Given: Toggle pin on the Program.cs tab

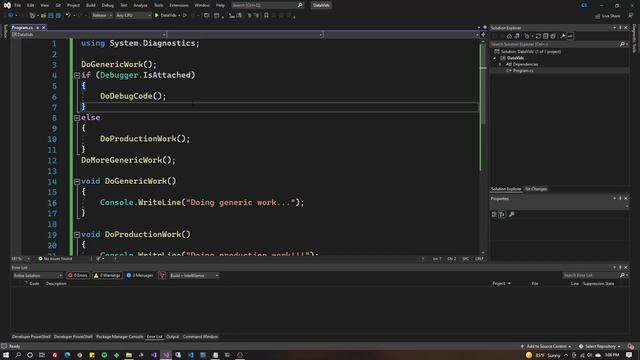Looking at the screenshot, I should click(x=38, y=28).
